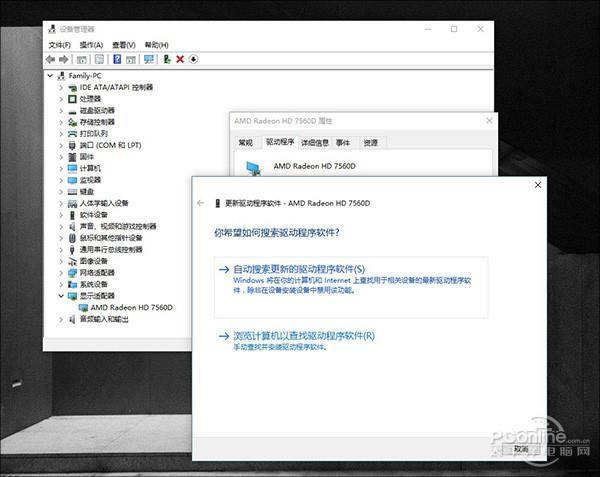Expand the 网络适配器 node
Screen dimensions: 600x477
coord(61,273)
